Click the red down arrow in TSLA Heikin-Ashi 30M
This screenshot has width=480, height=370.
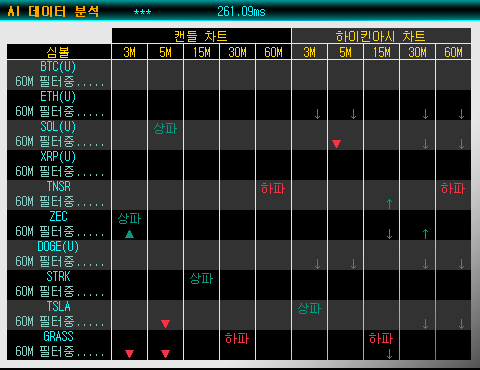pos(425,324)
